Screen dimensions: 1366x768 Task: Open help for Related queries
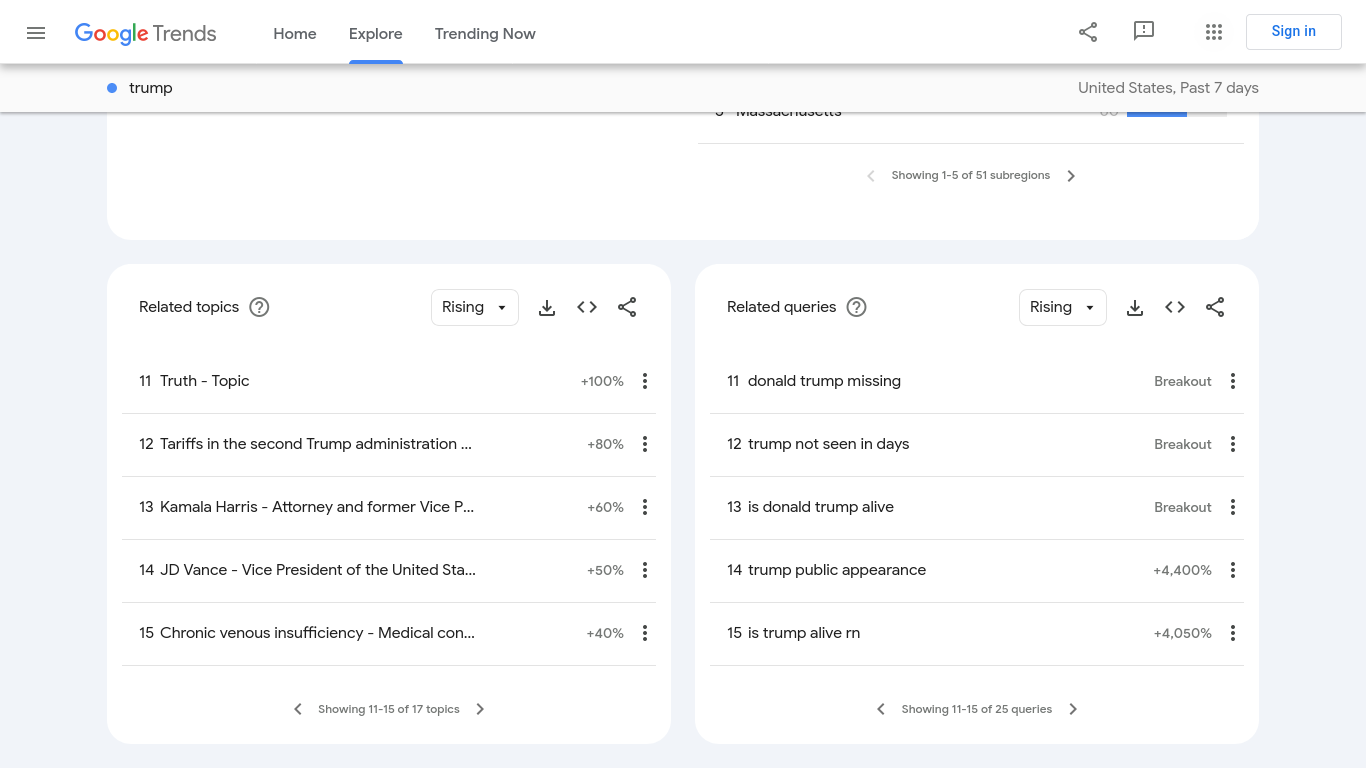(x=856, y=307)
